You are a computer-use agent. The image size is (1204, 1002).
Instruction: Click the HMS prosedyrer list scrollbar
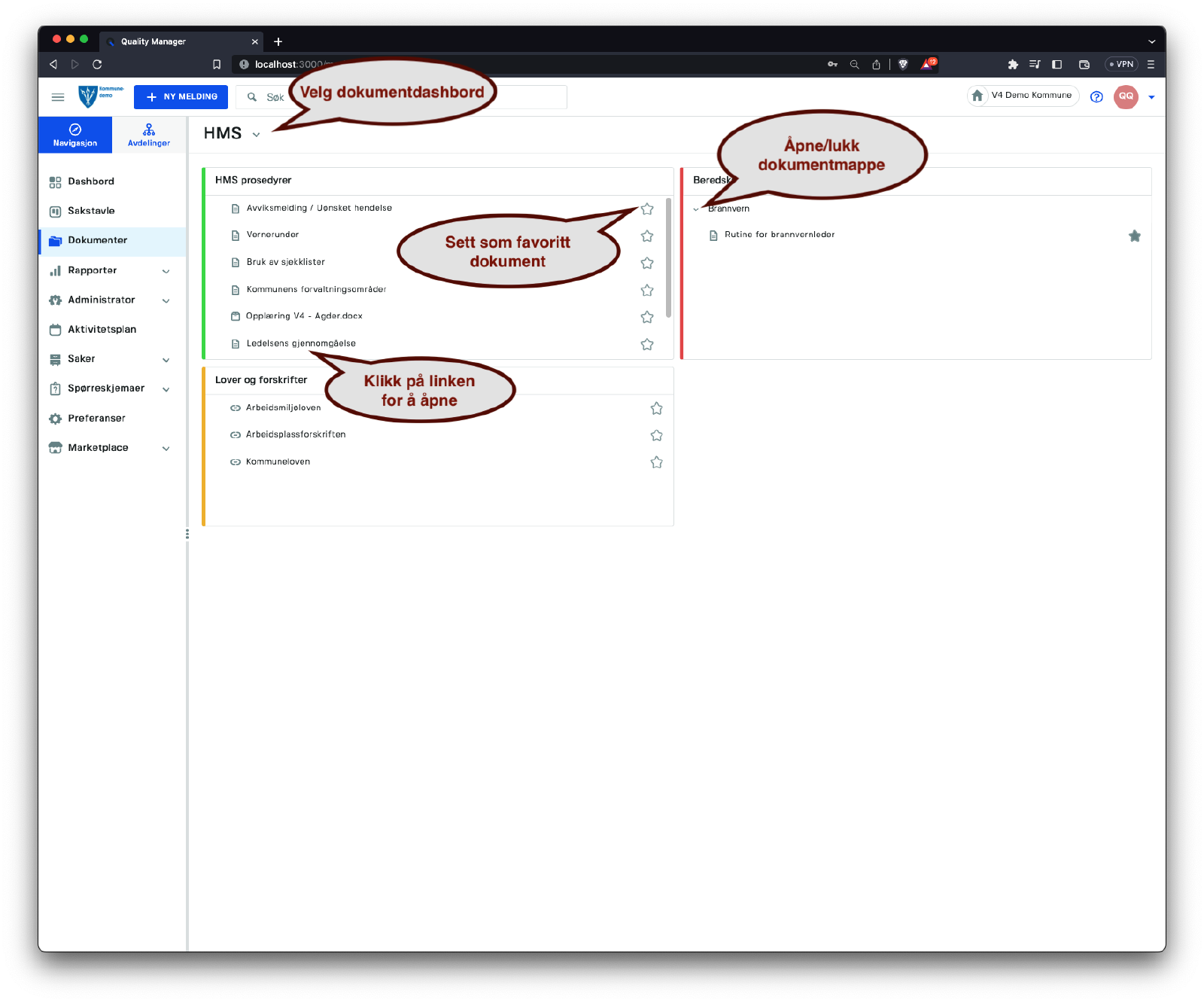(668, 256)
